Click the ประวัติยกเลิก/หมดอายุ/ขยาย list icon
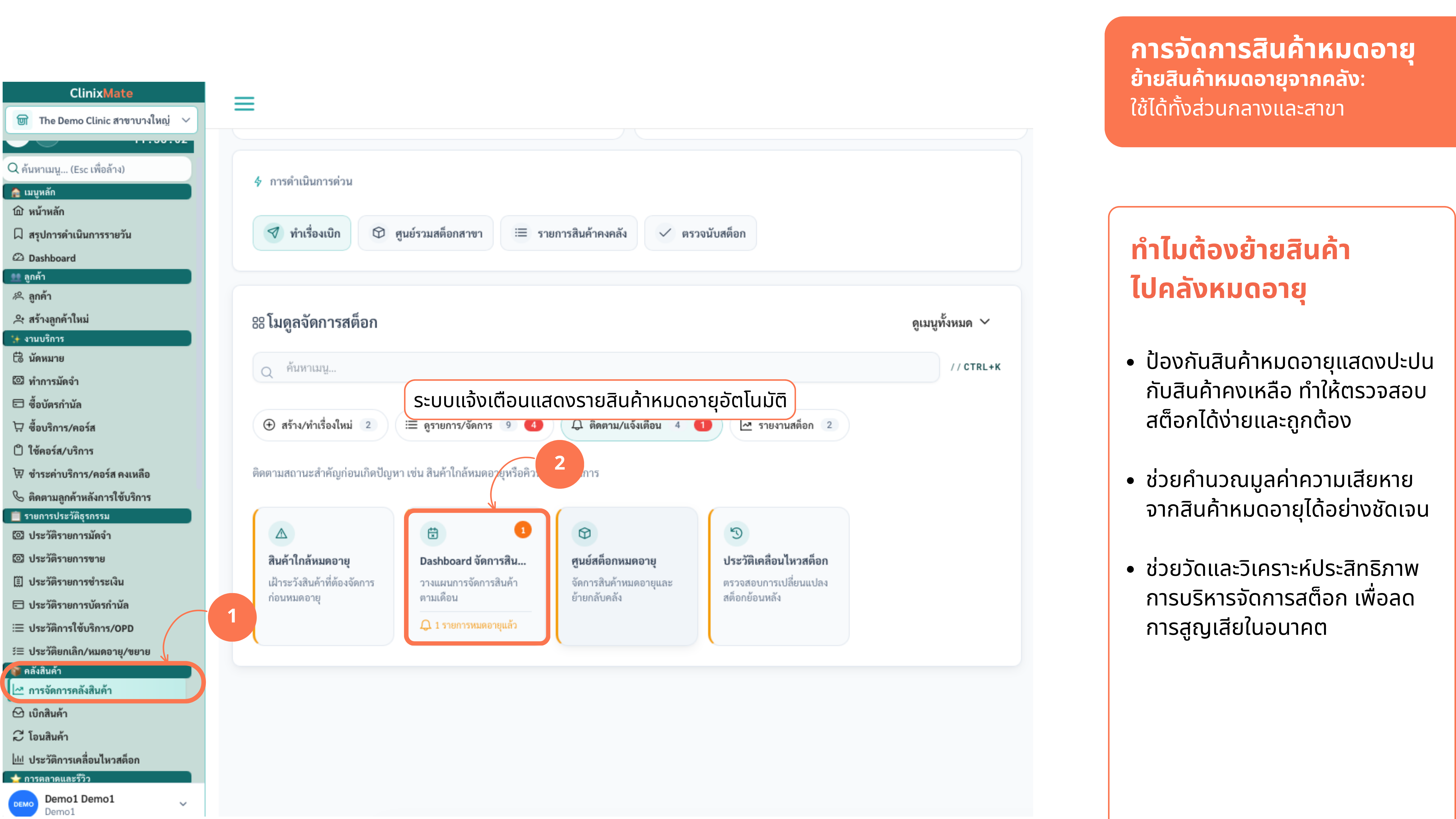 click(18, 651)
